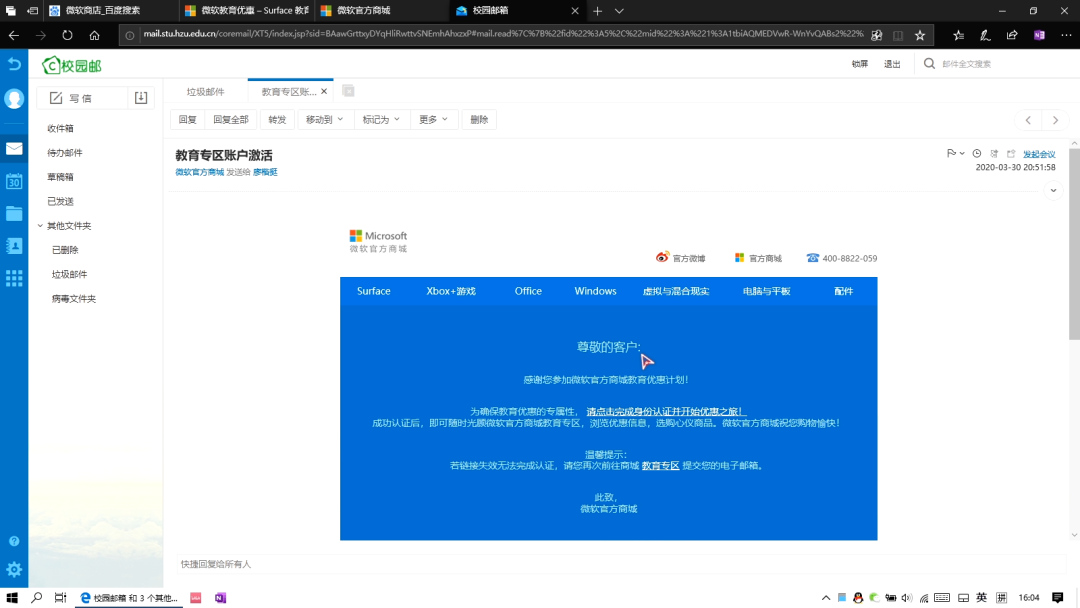Click the open in new window icon
1080x608 pixels.
point(1011,154)
